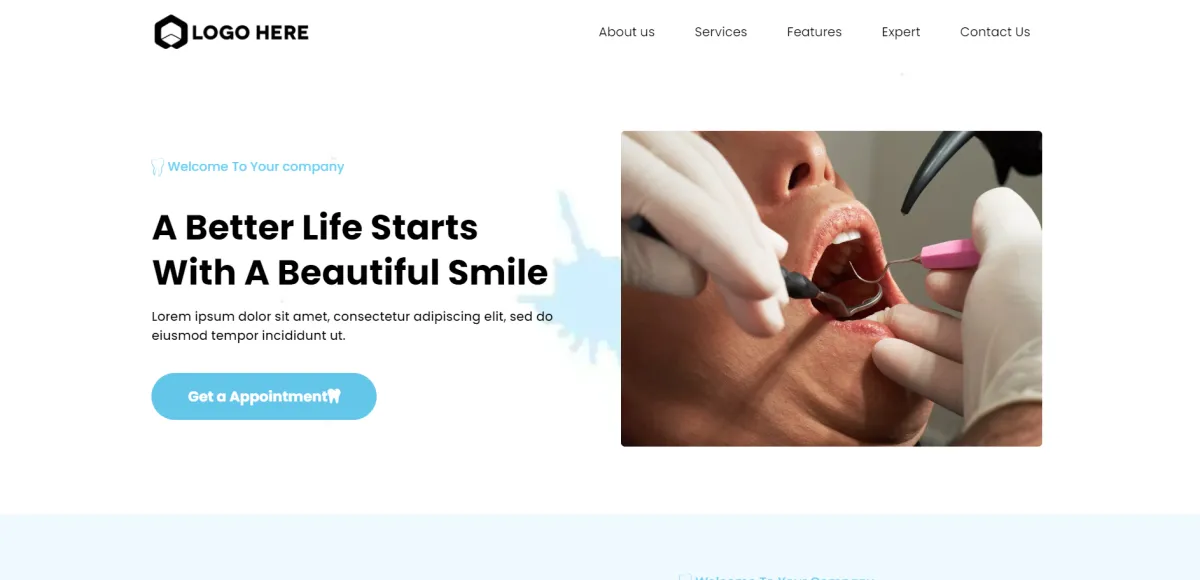Select the dental procedure photo
This screenshot has width=1200, height=580.
pyautogui.click(x=831, y=289)
